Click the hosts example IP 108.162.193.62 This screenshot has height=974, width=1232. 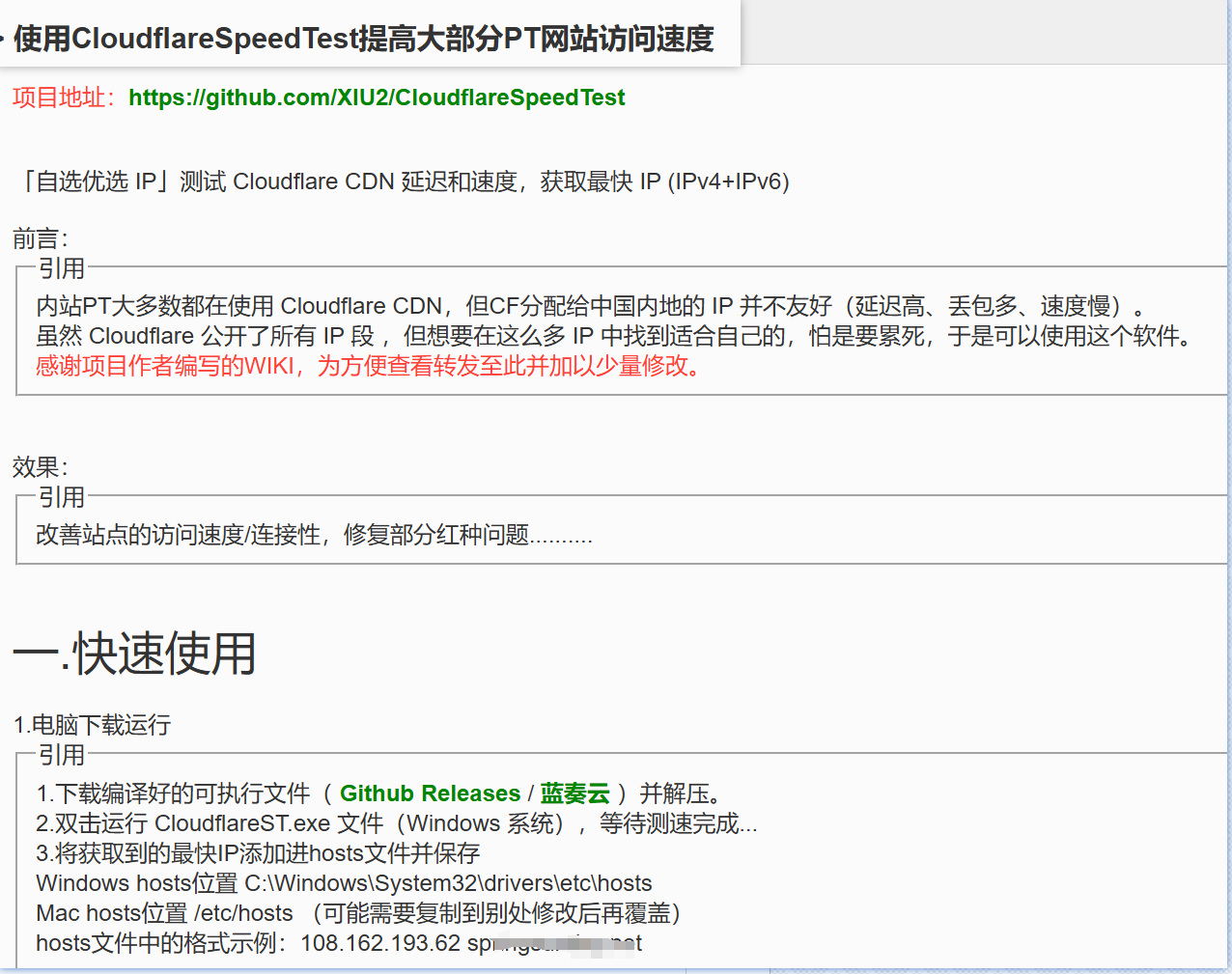click(x=380, y=943)
